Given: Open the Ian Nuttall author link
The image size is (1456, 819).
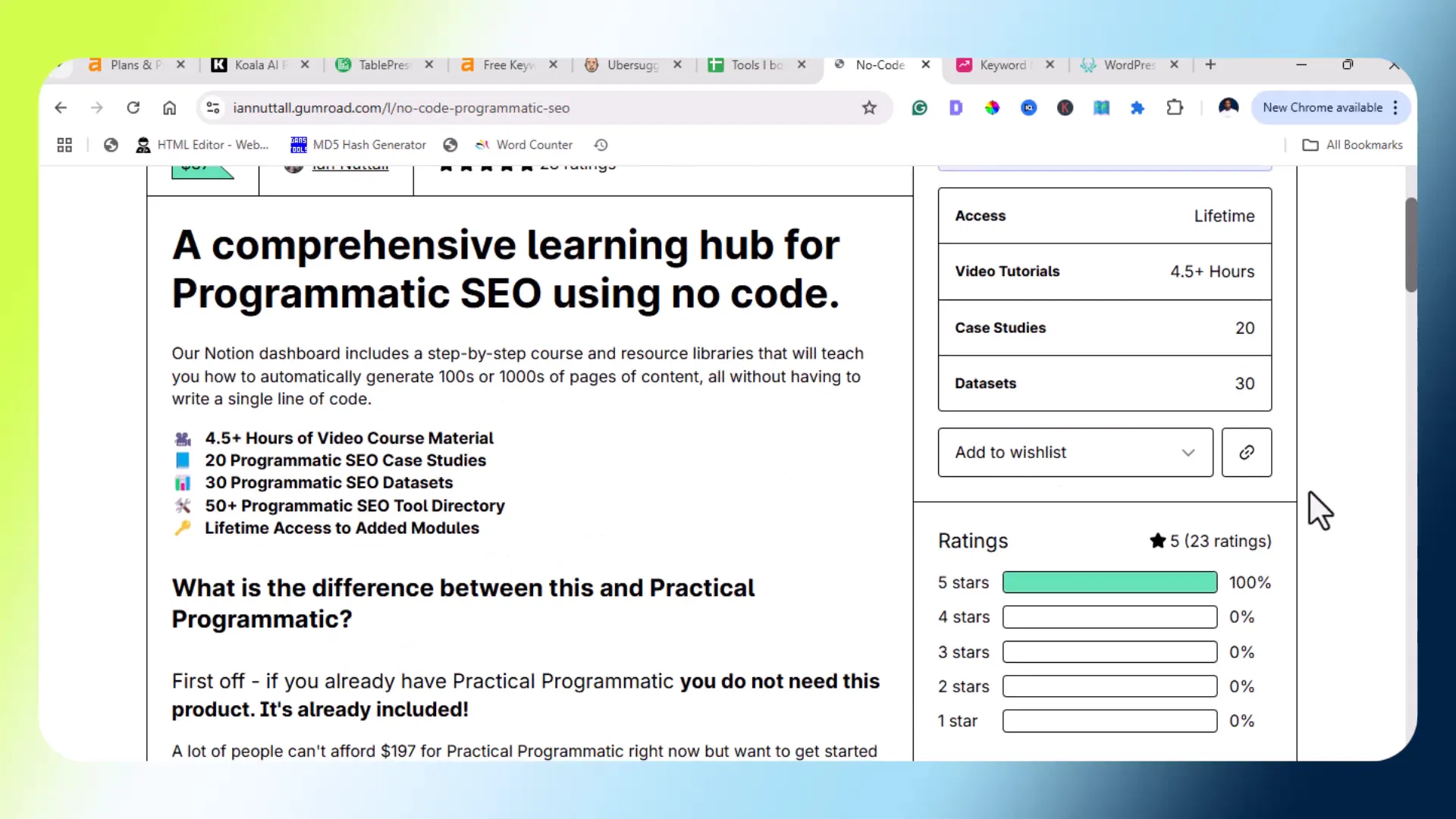Looking at the screenshot, I should [x=350, y=167].
